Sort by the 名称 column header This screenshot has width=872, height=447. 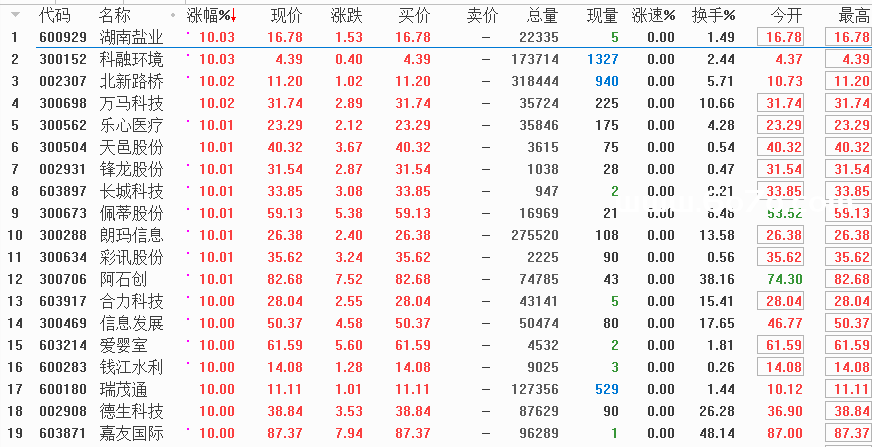tap(115, 16)
